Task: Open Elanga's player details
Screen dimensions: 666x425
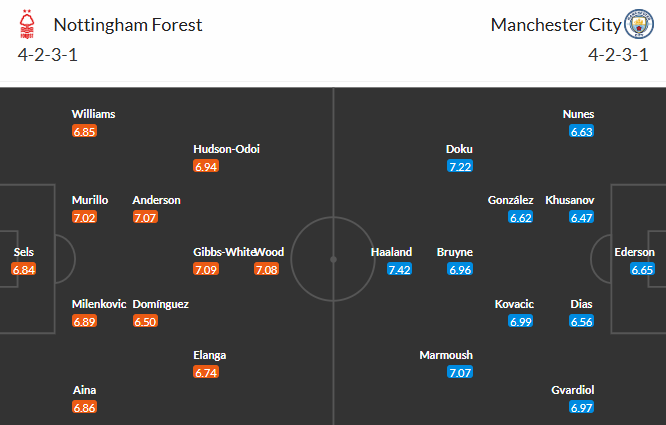Action: (x=210, y=355)
